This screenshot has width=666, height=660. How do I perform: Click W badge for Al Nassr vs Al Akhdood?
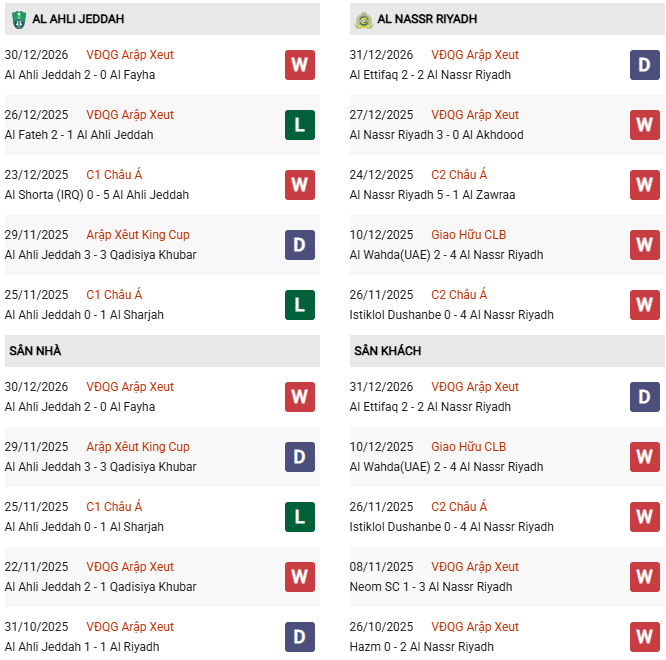click(644, 125)
